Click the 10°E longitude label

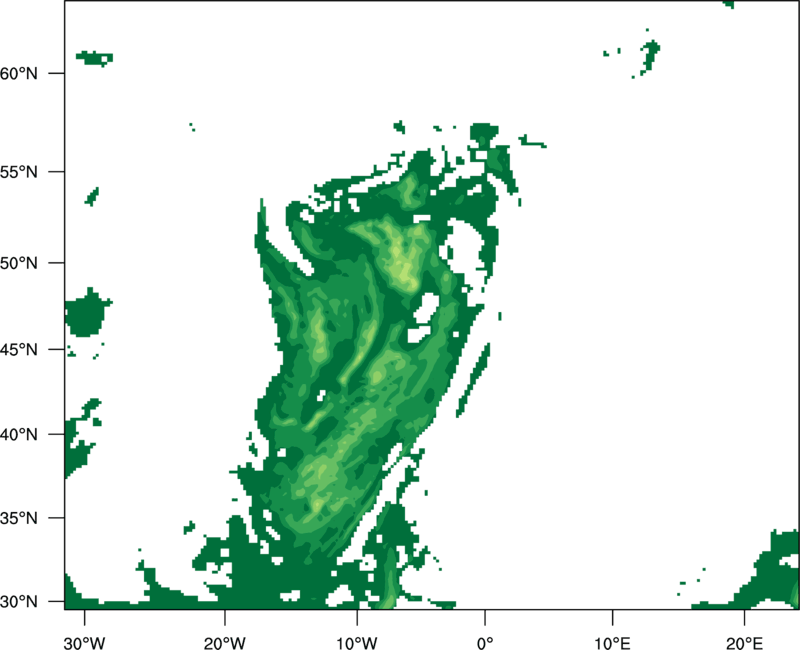point(612,643)
